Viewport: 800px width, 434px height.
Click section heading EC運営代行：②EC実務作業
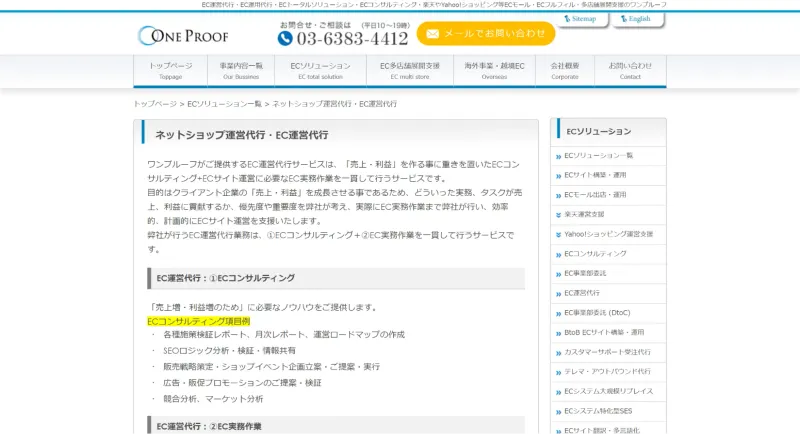(x=209, y=426)
